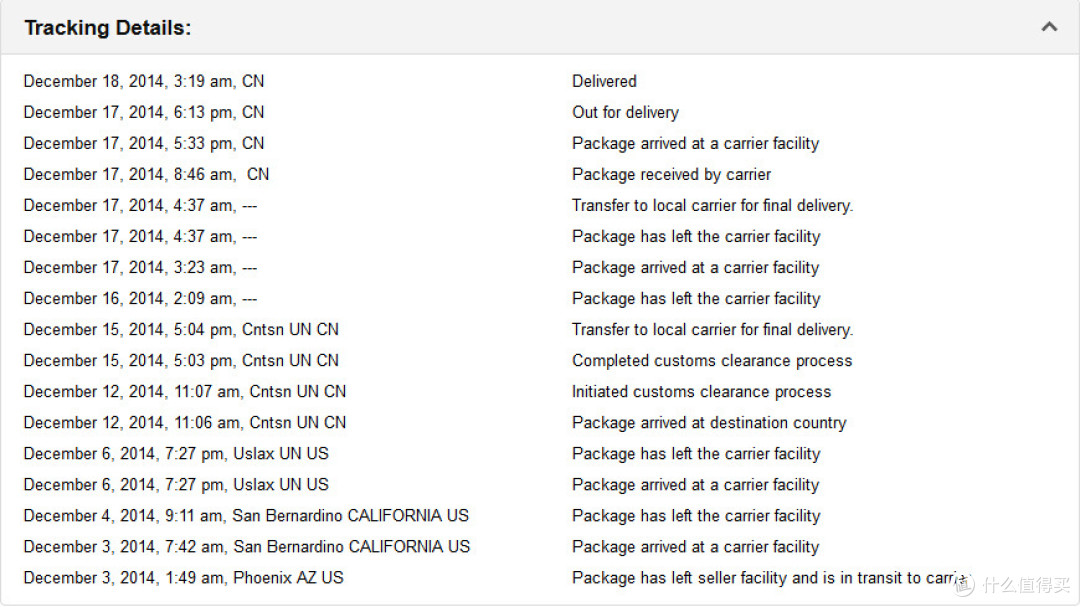Click December 16, 2:09 am entry
Viewport: 1080px width, 607px height.
(x=140, y=298)
